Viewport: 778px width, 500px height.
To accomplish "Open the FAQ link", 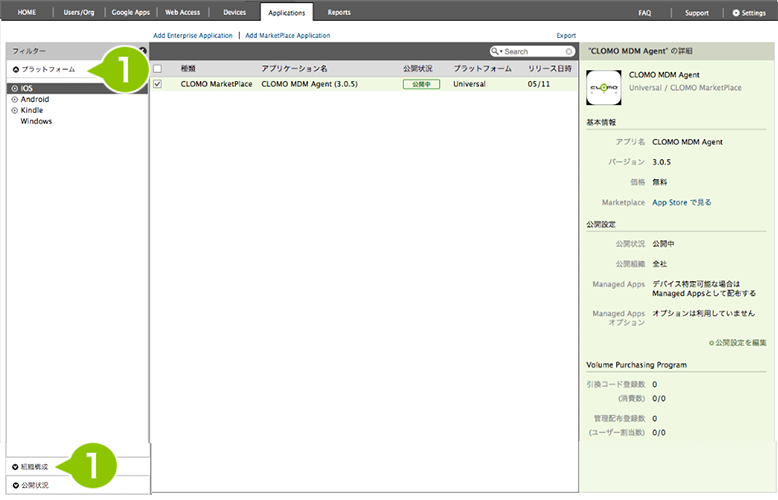I will point(645,13).
